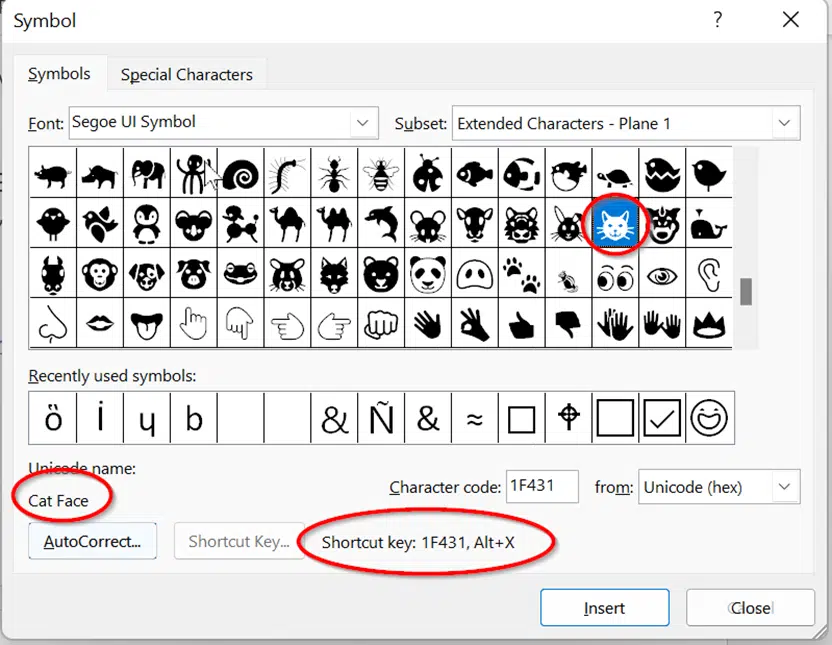This screenshot has width=832, height=645.
Task: Open the AutoCorrect options
Action: pos(92,541)
